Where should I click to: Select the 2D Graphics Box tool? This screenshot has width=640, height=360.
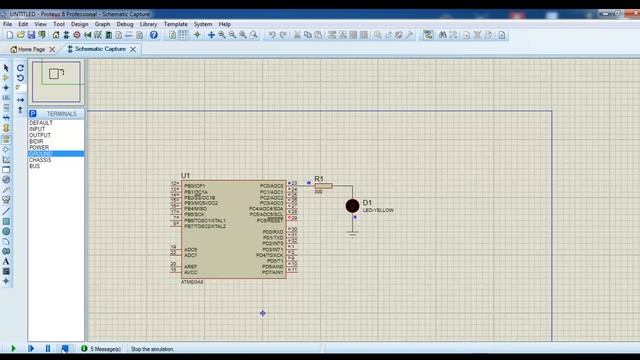click(6, 222)
